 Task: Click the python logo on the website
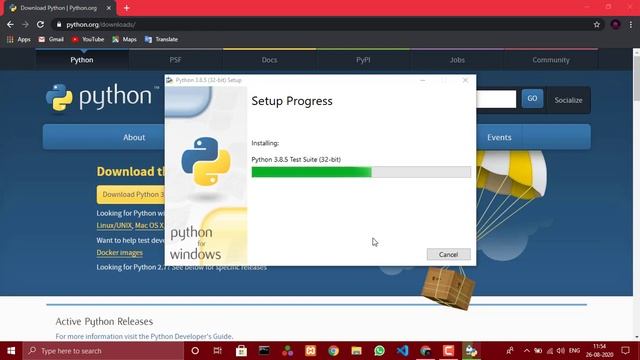102,97
